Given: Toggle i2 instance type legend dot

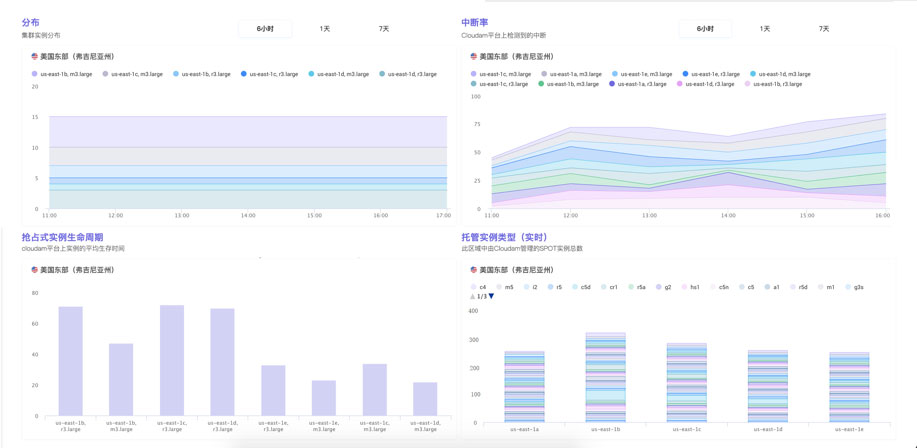Looking at the screenshot, I should (x=526, y=287).
